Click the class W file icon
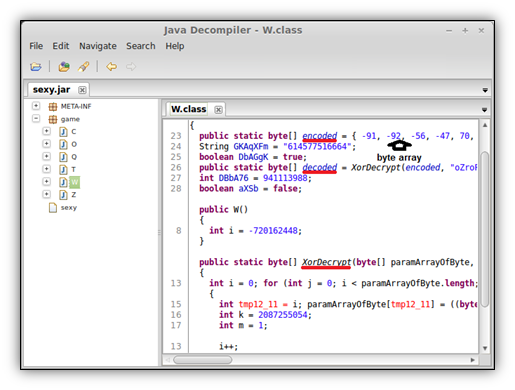 pos(63,182)
